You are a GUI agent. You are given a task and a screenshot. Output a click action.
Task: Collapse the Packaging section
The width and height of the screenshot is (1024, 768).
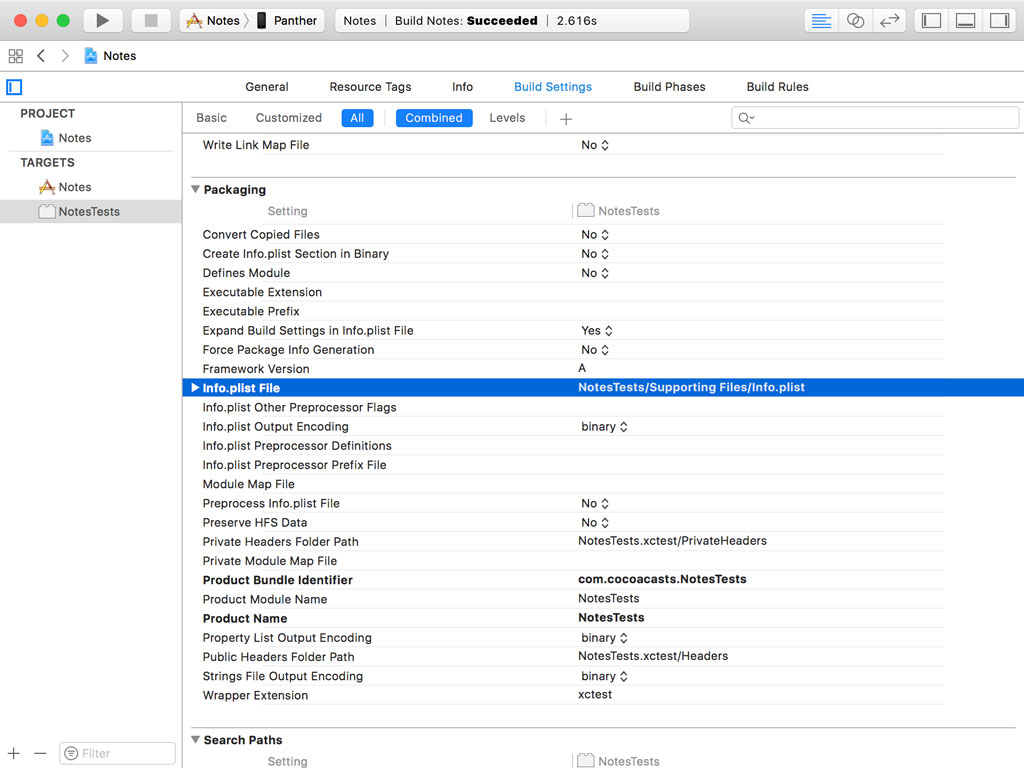[195, 189]
